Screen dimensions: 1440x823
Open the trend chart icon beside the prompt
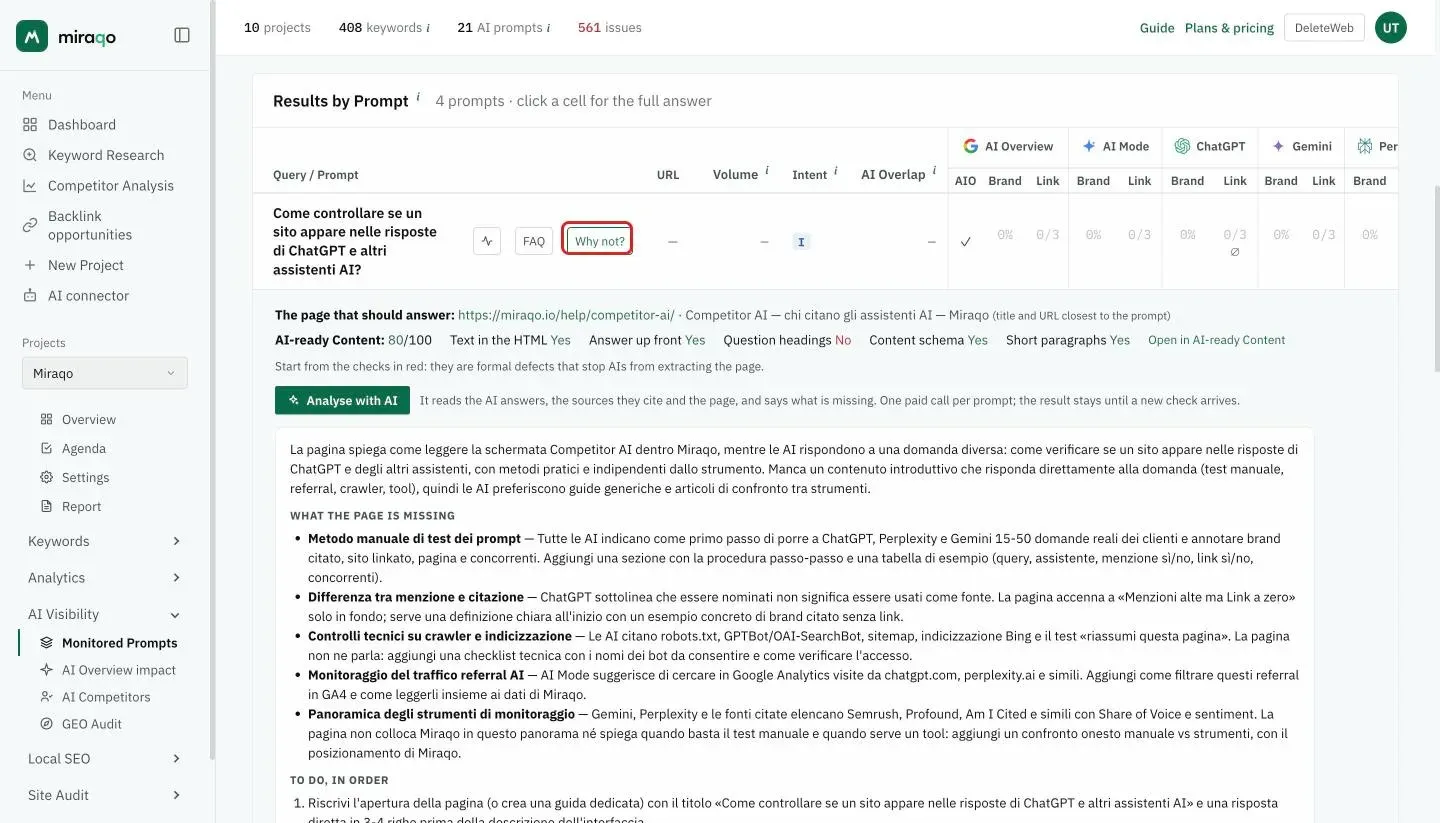(487, 241)
